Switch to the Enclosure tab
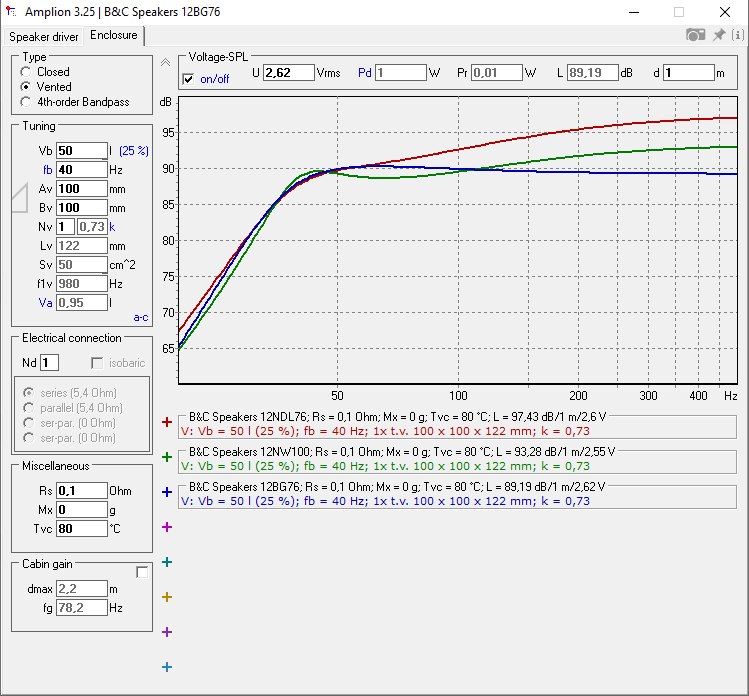This screenshot has height=696, width=749. pyautogui.click(x=114, y=35)
